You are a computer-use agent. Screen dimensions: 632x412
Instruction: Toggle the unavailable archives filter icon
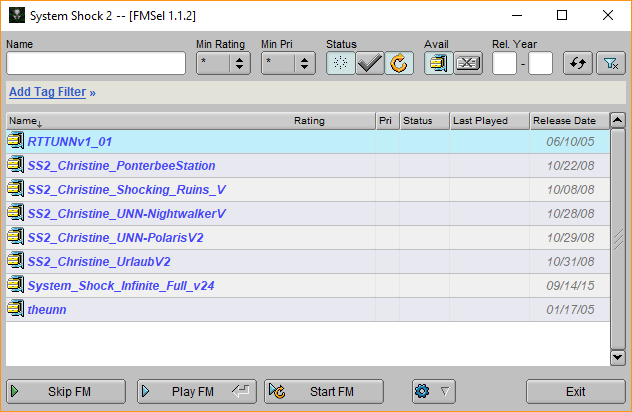point(468,63)
